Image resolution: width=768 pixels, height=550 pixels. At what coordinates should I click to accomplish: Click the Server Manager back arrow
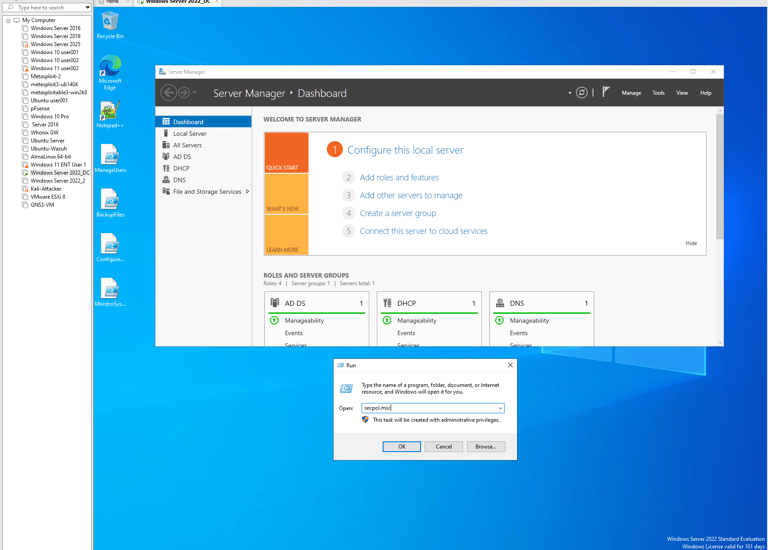point(168,93)
